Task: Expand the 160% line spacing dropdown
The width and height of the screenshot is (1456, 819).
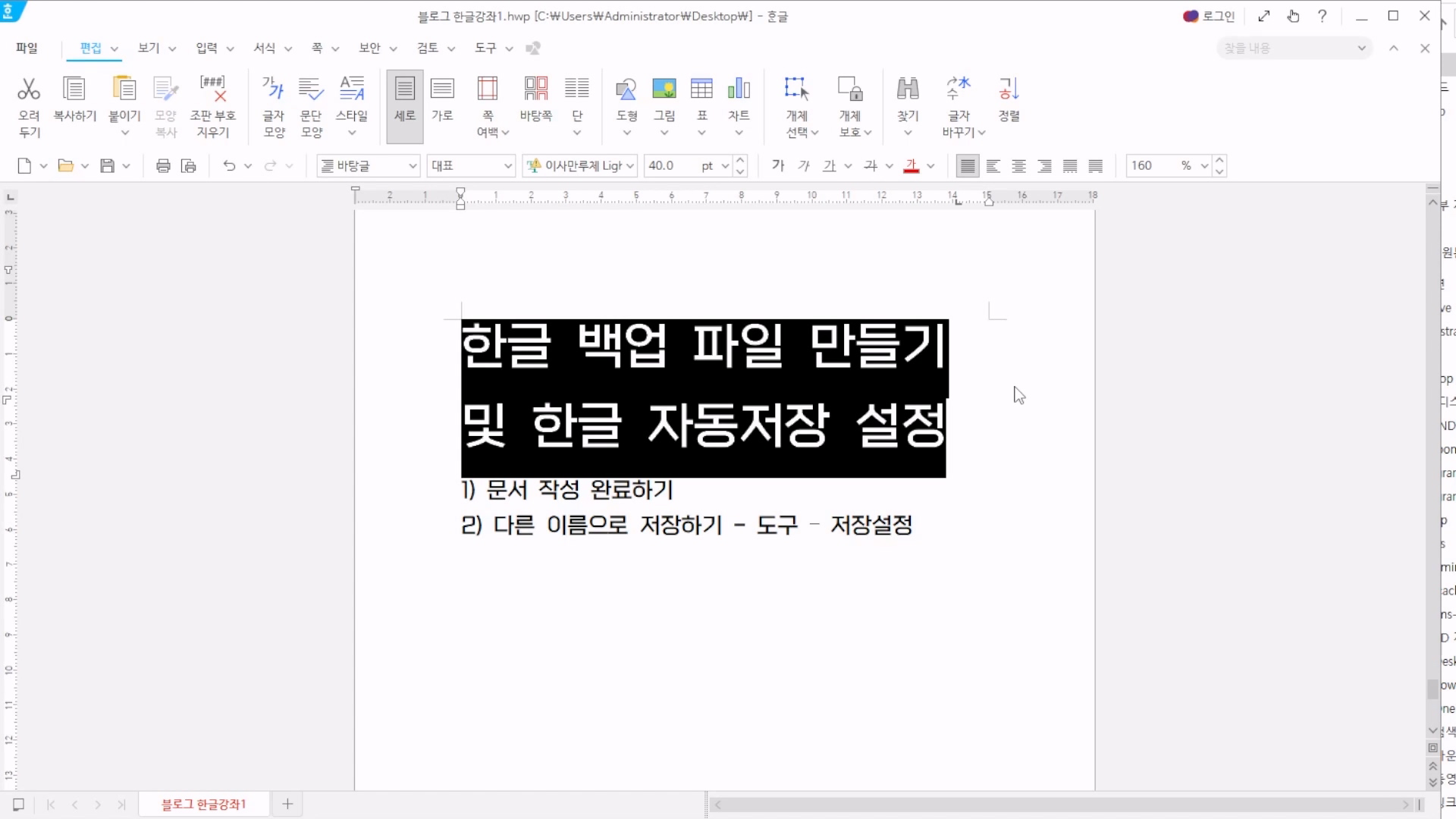Action: point(1204,166)
